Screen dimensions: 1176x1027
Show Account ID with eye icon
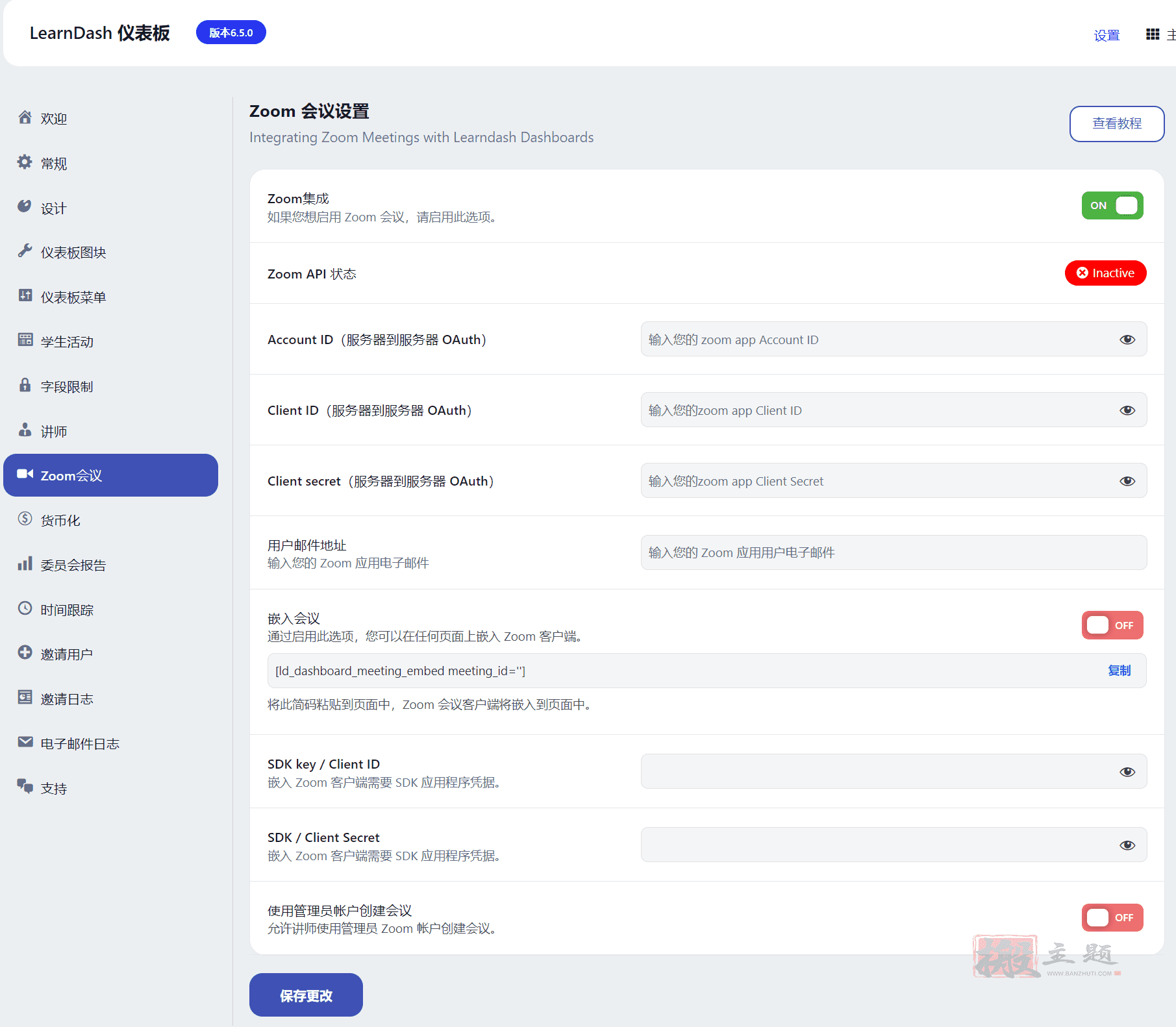coord(1127,340)
